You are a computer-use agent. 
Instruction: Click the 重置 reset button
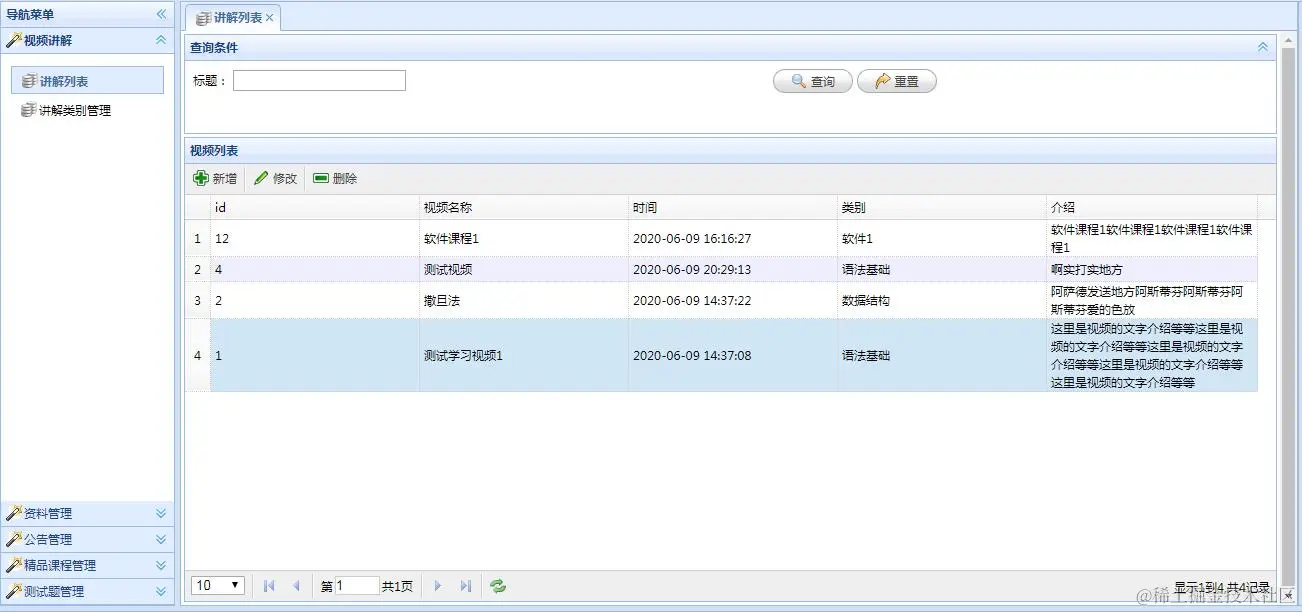tap(897, 81)
